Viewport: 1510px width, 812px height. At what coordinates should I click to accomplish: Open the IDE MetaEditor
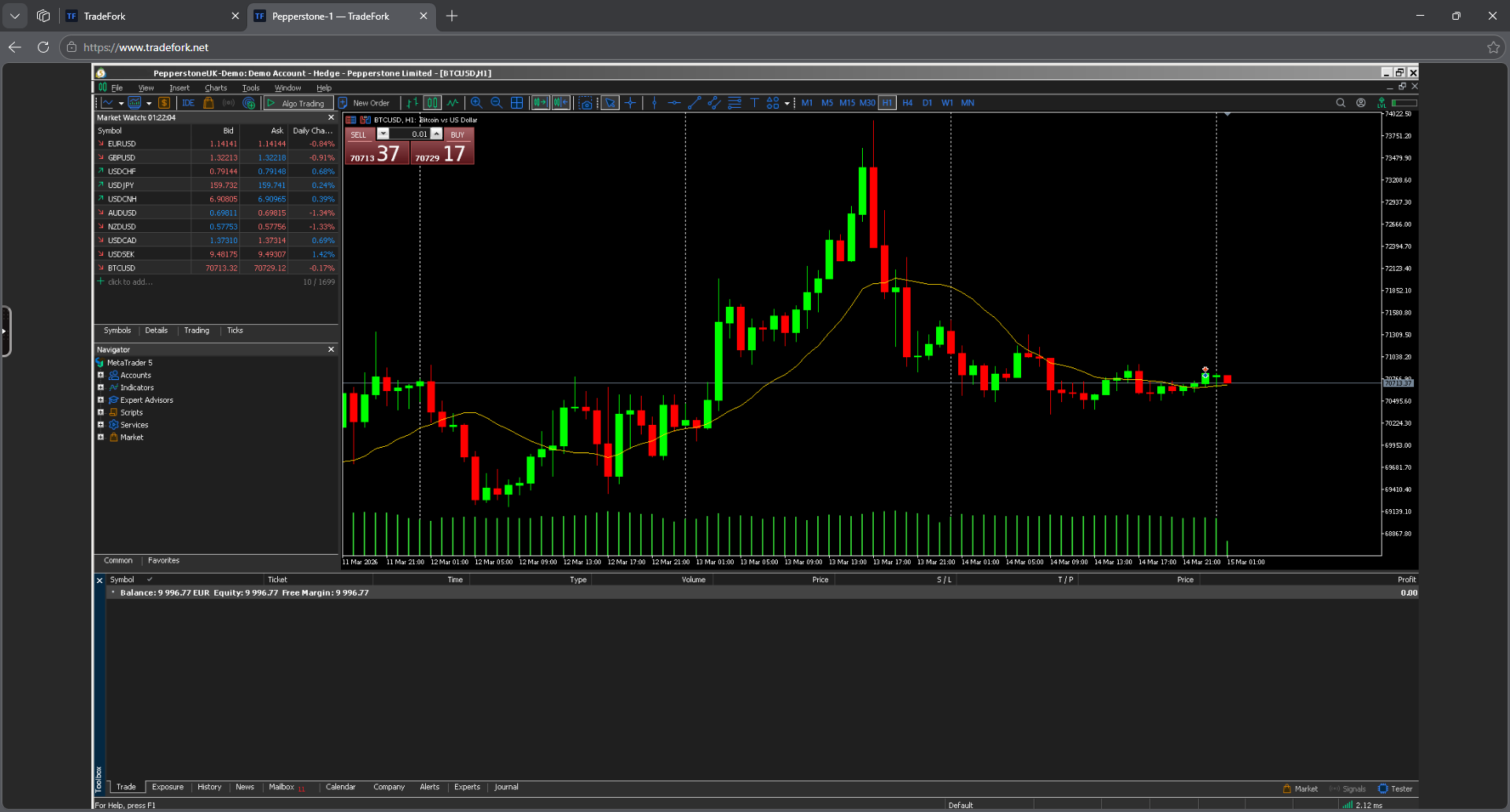tap(188, 103)
